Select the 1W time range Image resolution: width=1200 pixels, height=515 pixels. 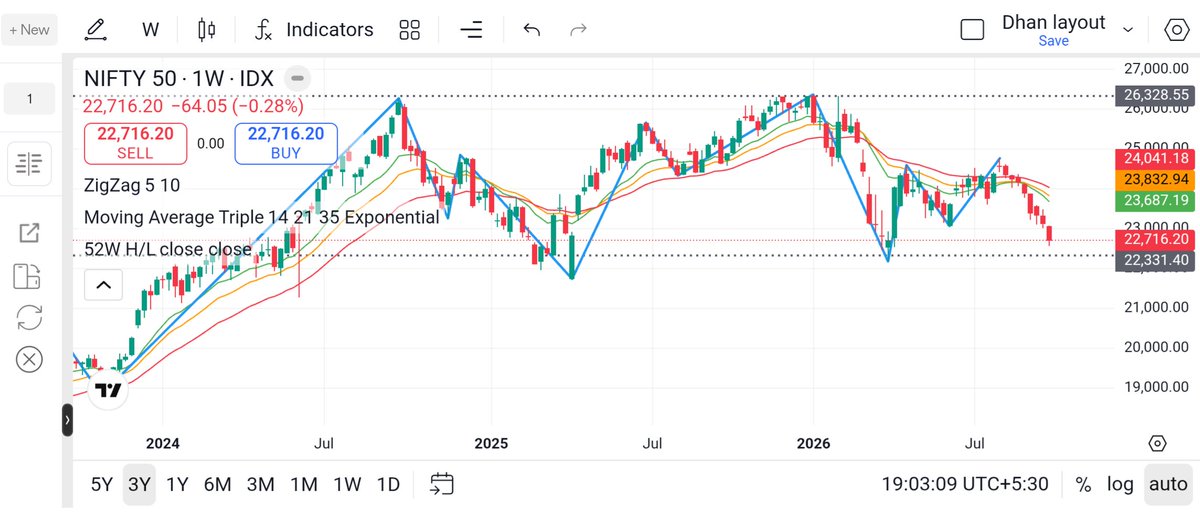click(x=347, y=485)
